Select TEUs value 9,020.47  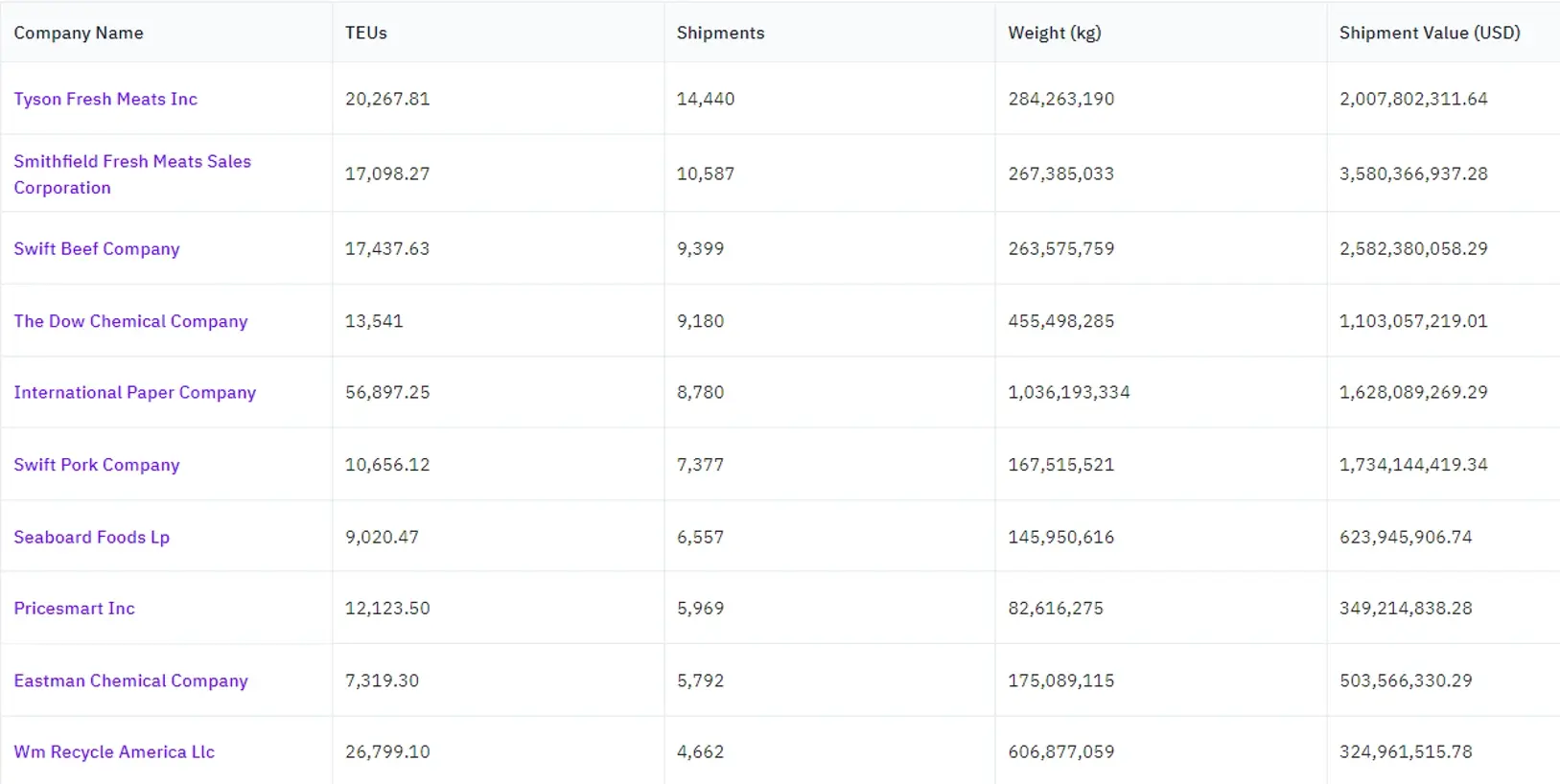click(382, 537)
